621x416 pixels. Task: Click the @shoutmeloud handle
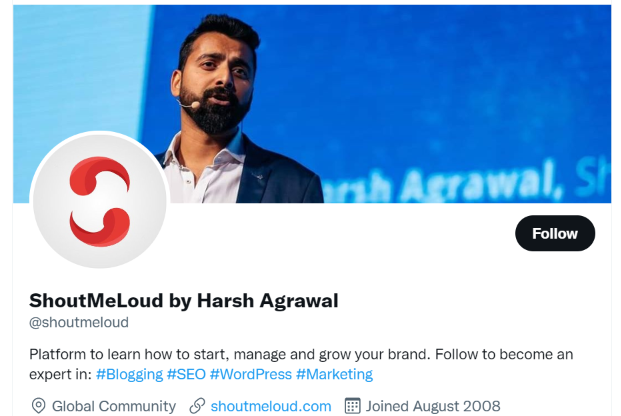point(79,322)
